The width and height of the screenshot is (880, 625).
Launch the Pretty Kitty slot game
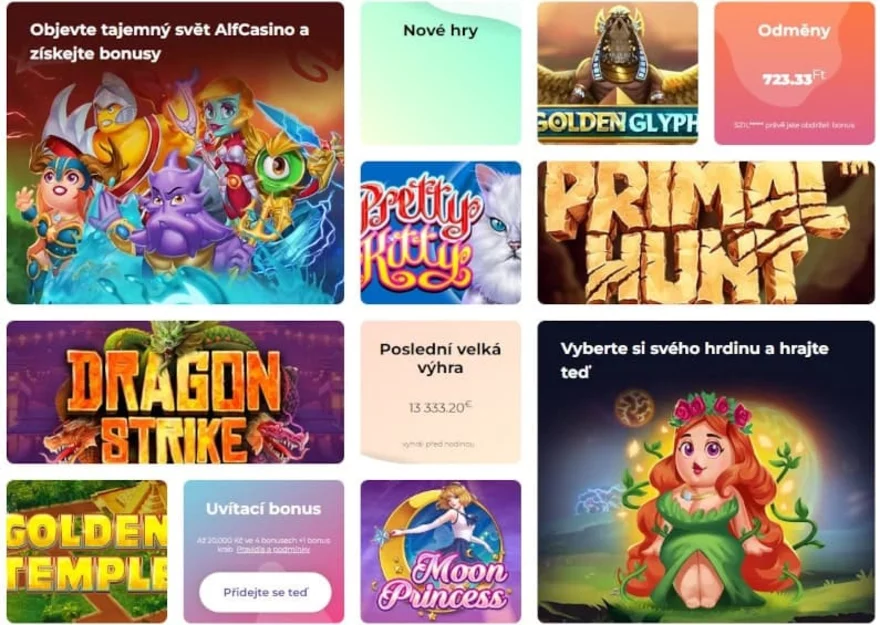(x=441, y=233)
